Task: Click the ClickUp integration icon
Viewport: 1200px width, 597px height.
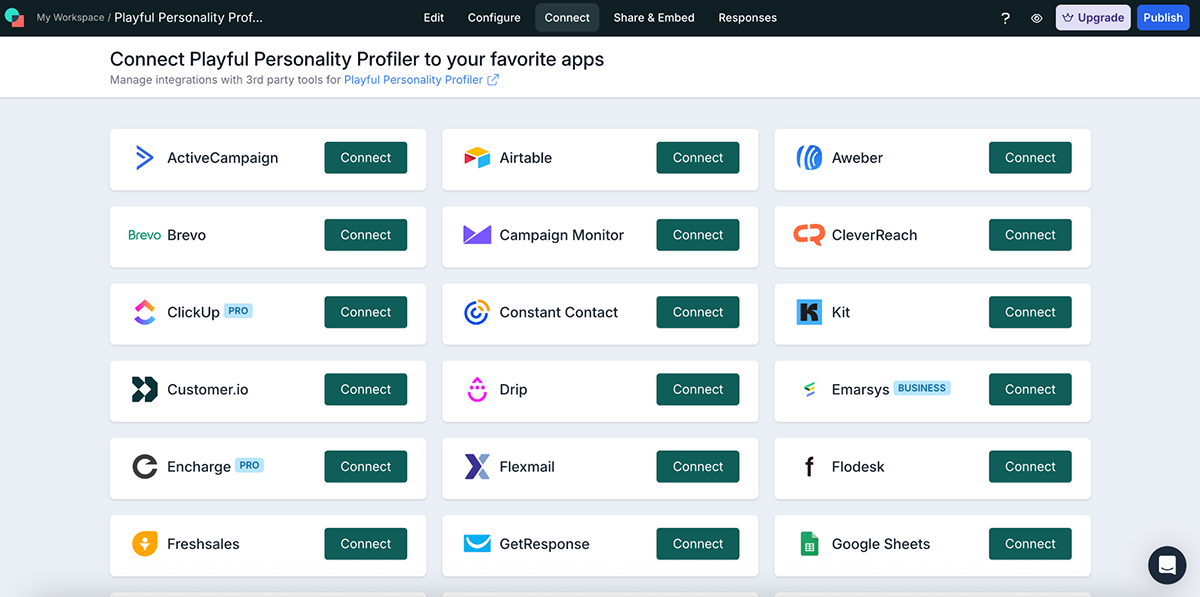Action: (144, 311)
